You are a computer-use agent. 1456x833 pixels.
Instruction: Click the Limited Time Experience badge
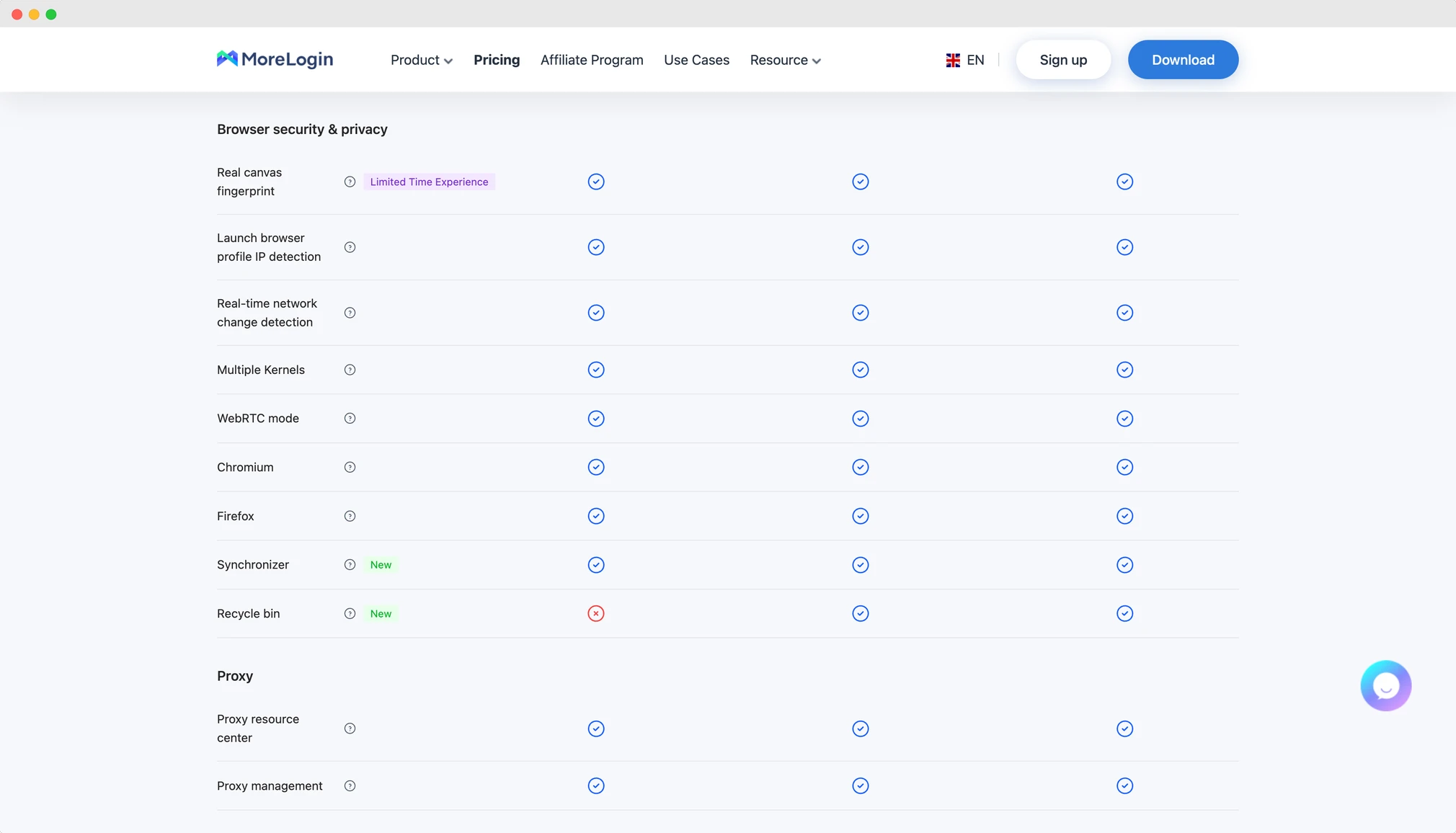click(429, 182)
